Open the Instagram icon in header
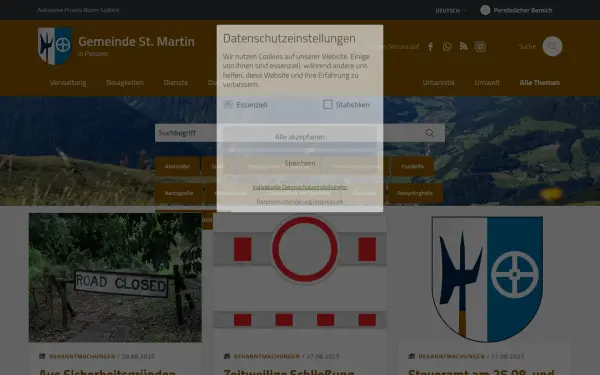Viewport: 600px width, 375px height. [x=480, y=47]
